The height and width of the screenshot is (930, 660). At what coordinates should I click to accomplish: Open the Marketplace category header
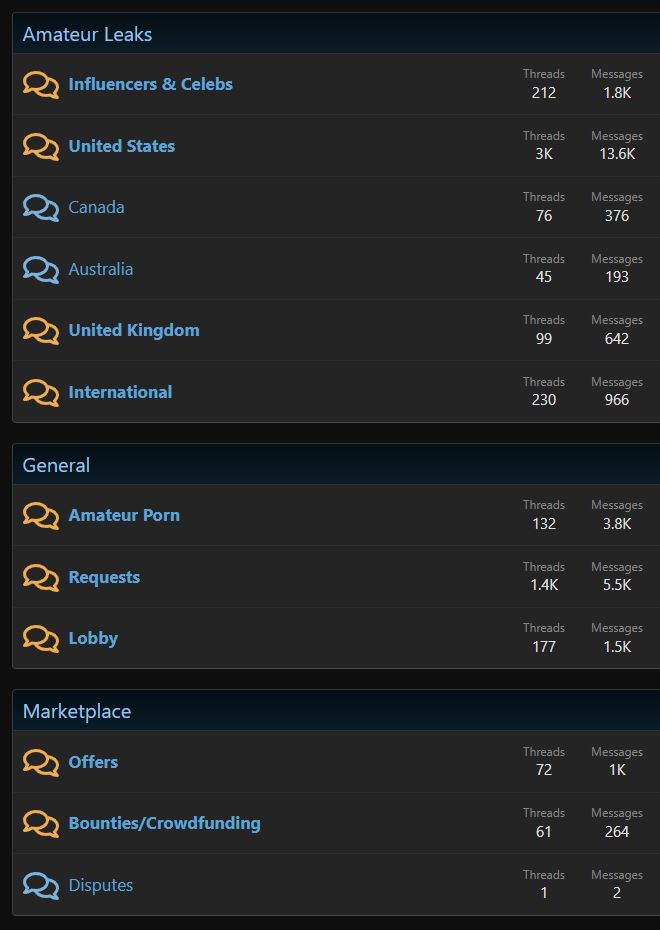77,711
